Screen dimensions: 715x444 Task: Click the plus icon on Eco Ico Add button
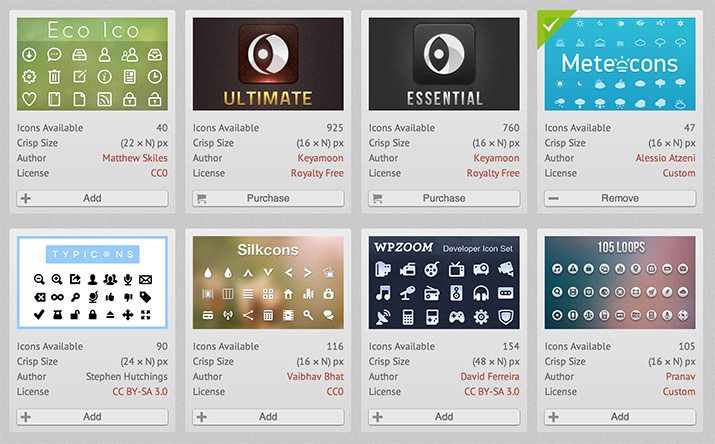(x=26, y=198)
